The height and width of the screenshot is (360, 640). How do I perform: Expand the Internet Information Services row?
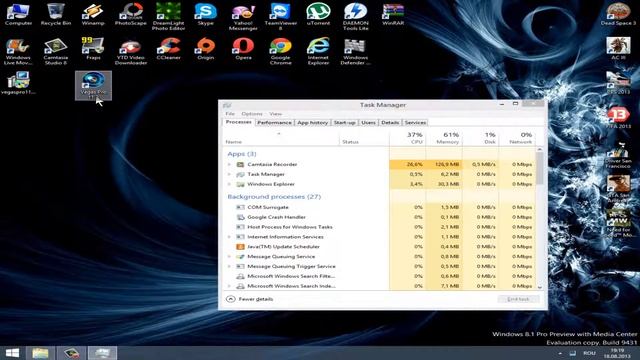coord(229,237)
